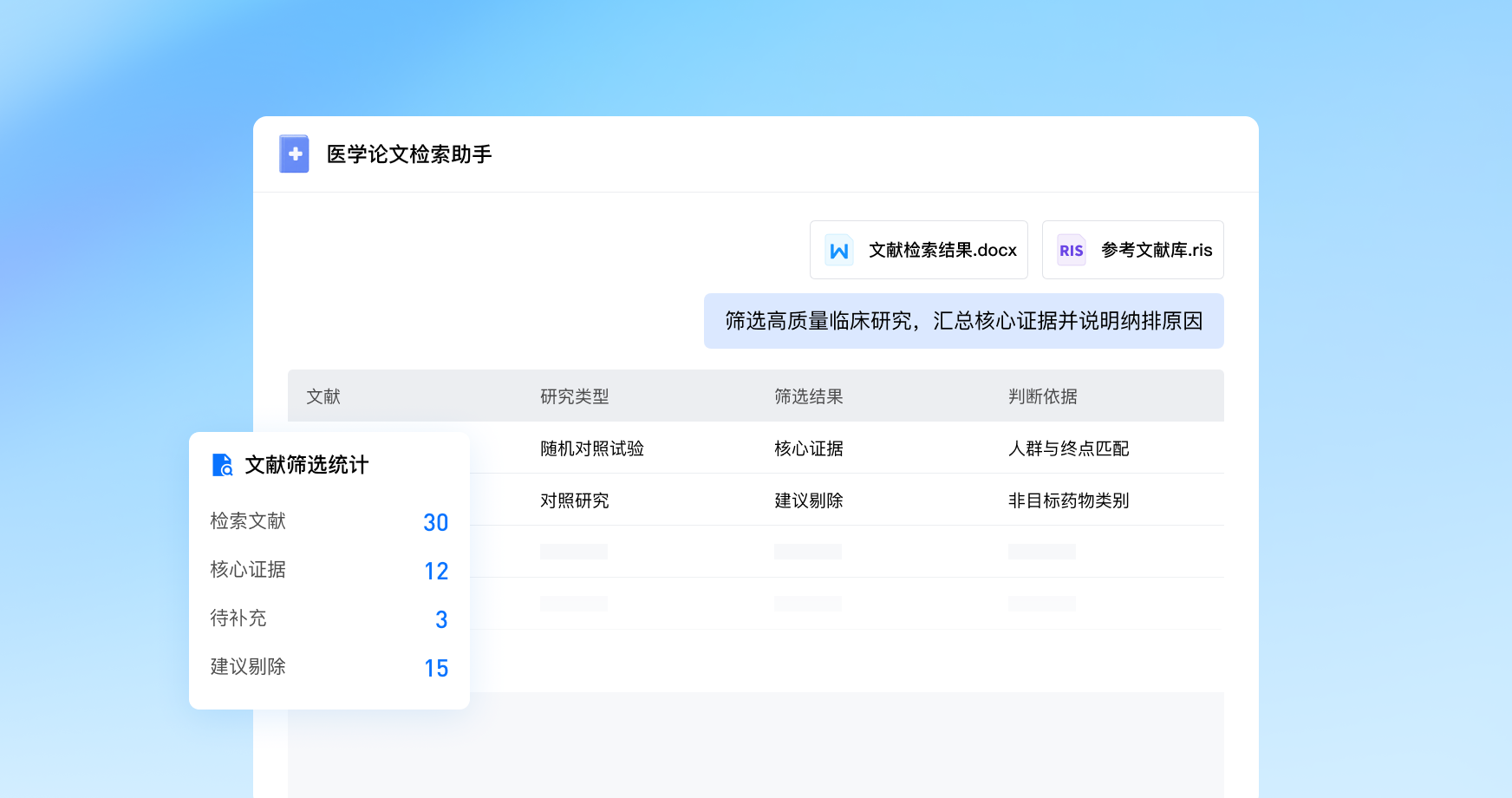Click the 待补充 count of 3
The image size is (1512, 798).
[x=441, y=619]
